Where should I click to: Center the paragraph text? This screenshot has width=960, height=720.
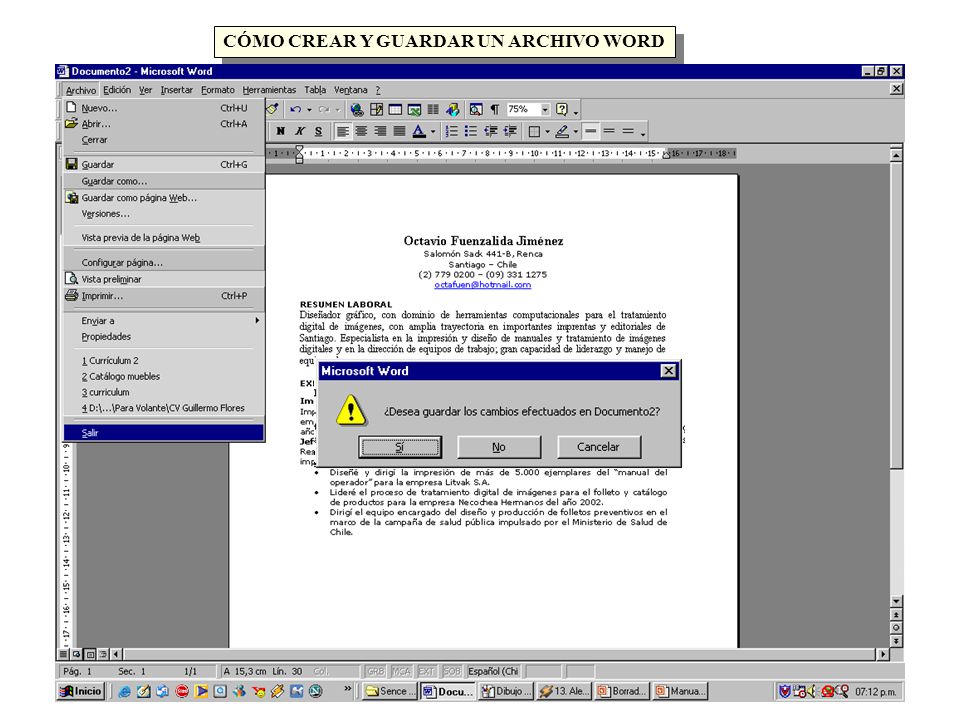[361, 131]
